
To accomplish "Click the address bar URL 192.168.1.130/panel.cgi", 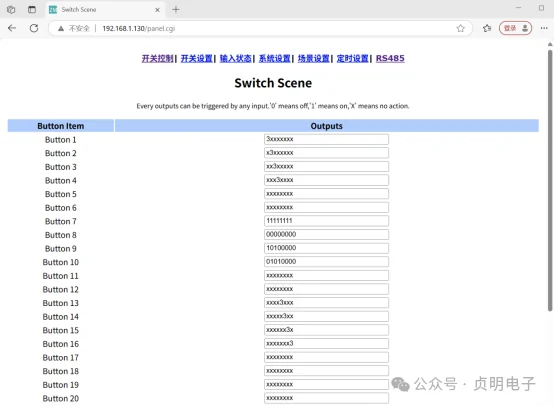I will pos(138,29).
